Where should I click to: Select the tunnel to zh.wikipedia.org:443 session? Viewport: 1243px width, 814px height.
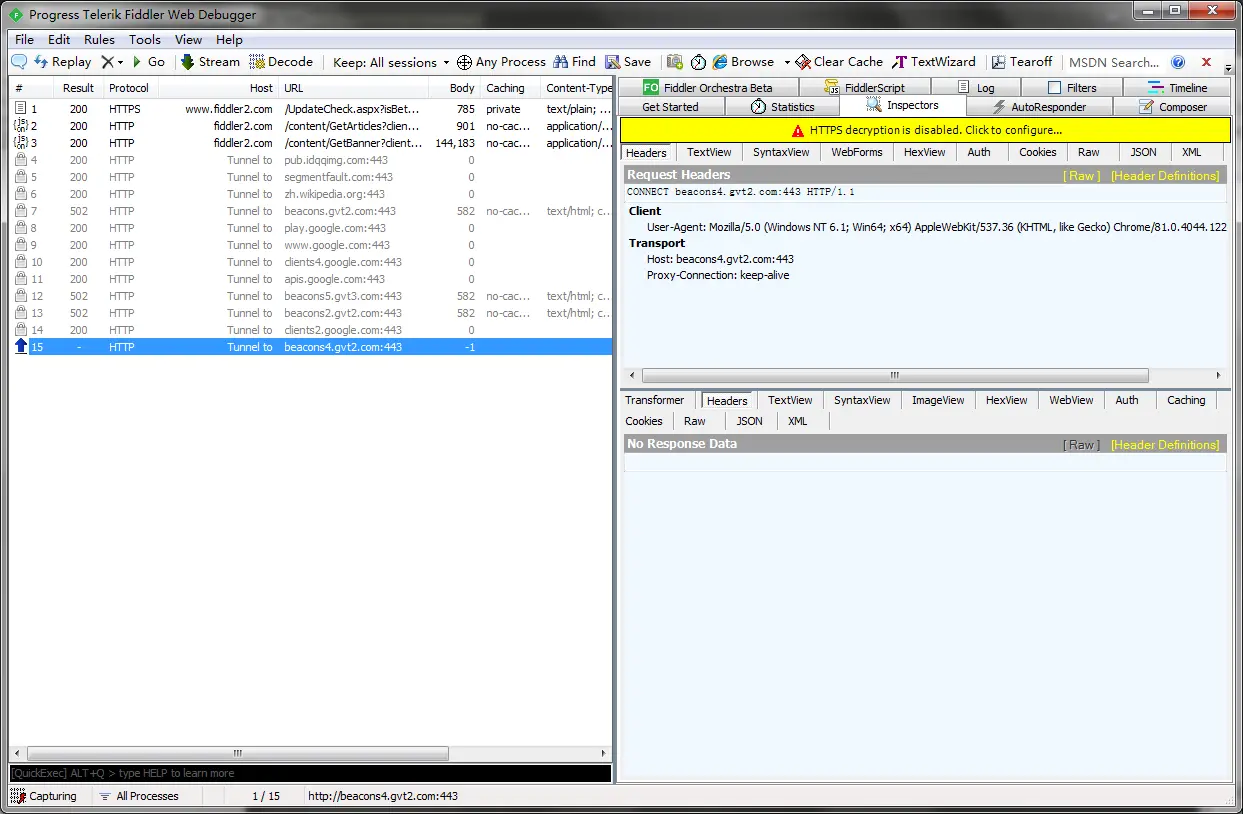pyautogui.click(x=311, y=194)
